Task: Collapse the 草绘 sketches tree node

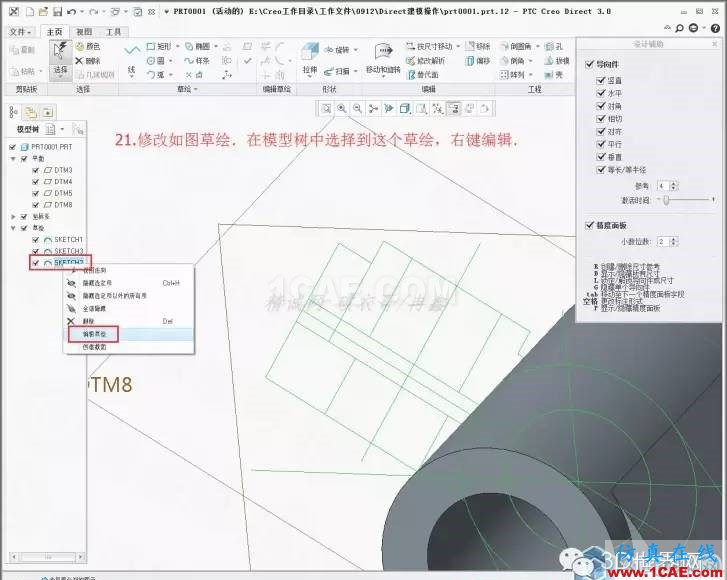Action: [x=13, y=228]
